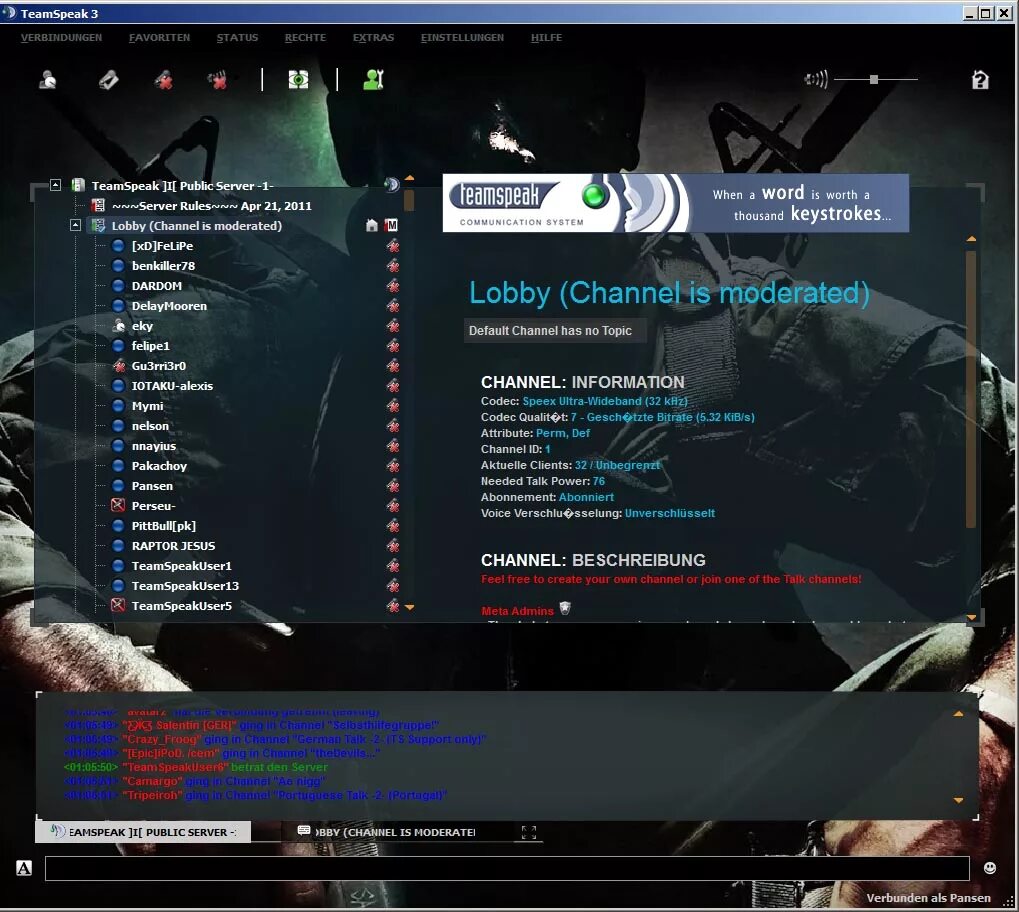Viewport: 1019px width, 912px height.
Task: Toggle mute microphone in toolbar
Action: (x=164, y=80)
